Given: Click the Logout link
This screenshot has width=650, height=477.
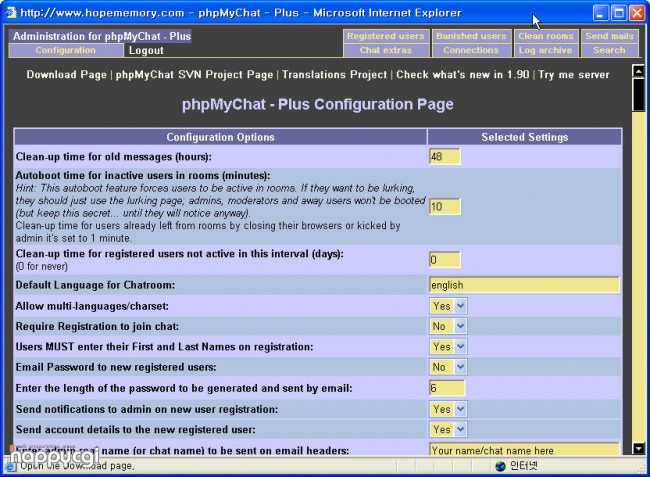Looking at the screenshot, I should (x=146, y=51).
